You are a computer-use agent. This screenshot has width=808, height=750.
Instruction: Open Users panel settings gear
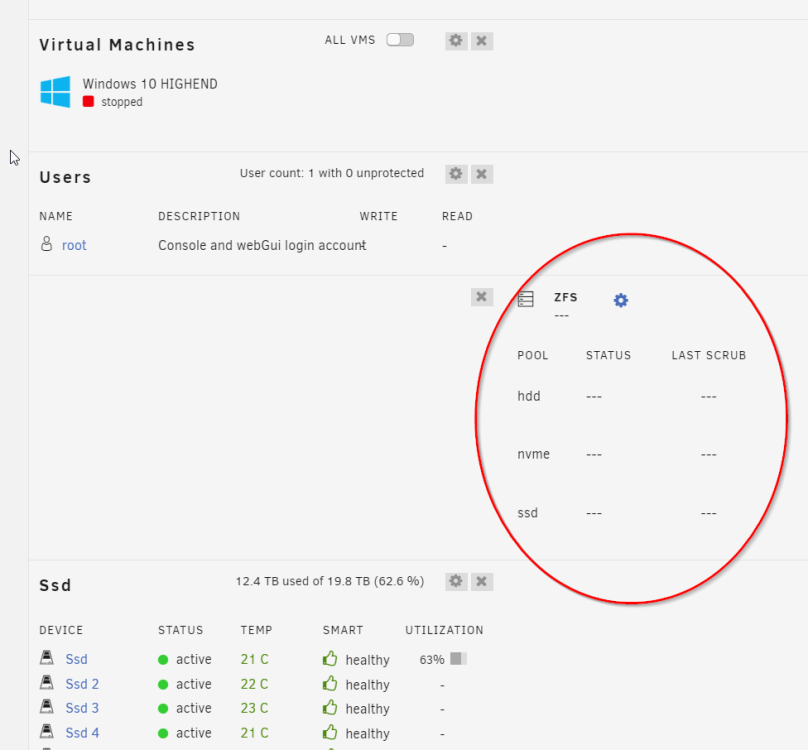pyautogui.click(x=456, y=174)
